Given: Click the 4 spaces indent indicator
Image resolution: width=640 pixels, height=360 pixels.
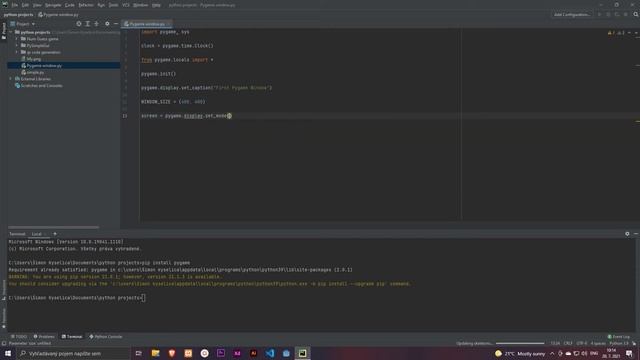Looking at the screenshot, I should (598, 343).
